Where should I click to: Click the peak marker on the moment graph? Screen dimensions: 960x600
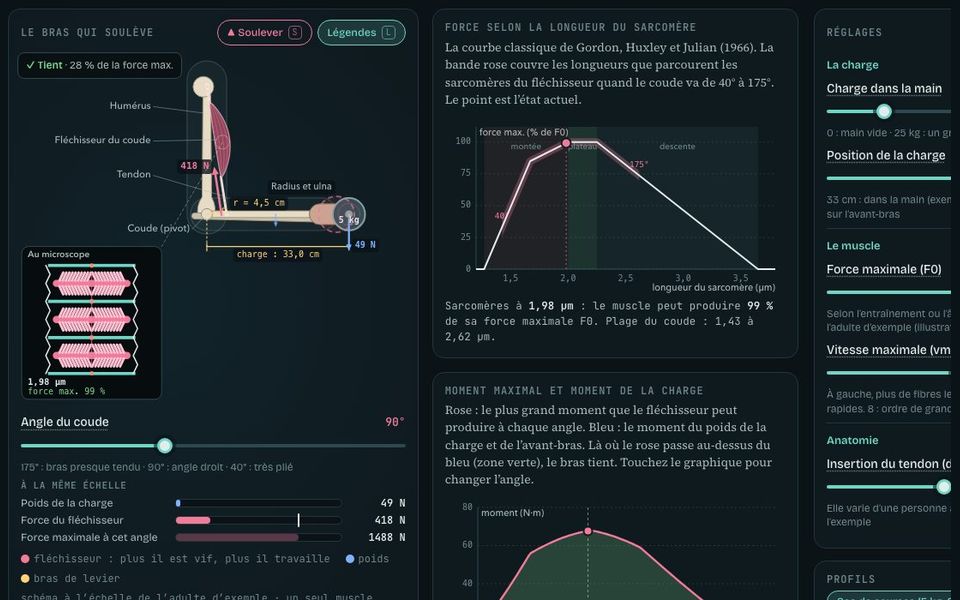click(588, 531)
